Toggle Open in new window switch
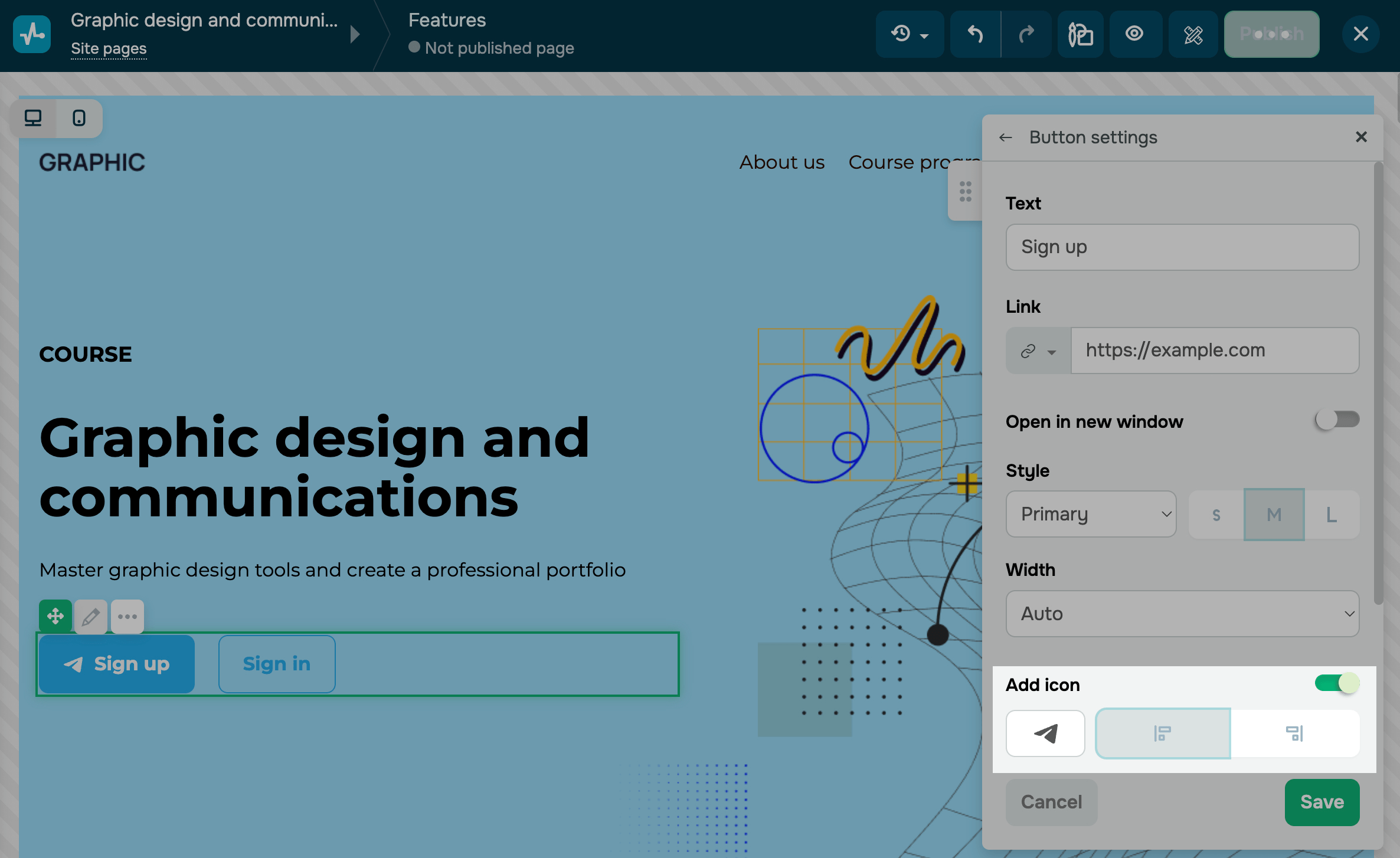 coord(1337,420)
